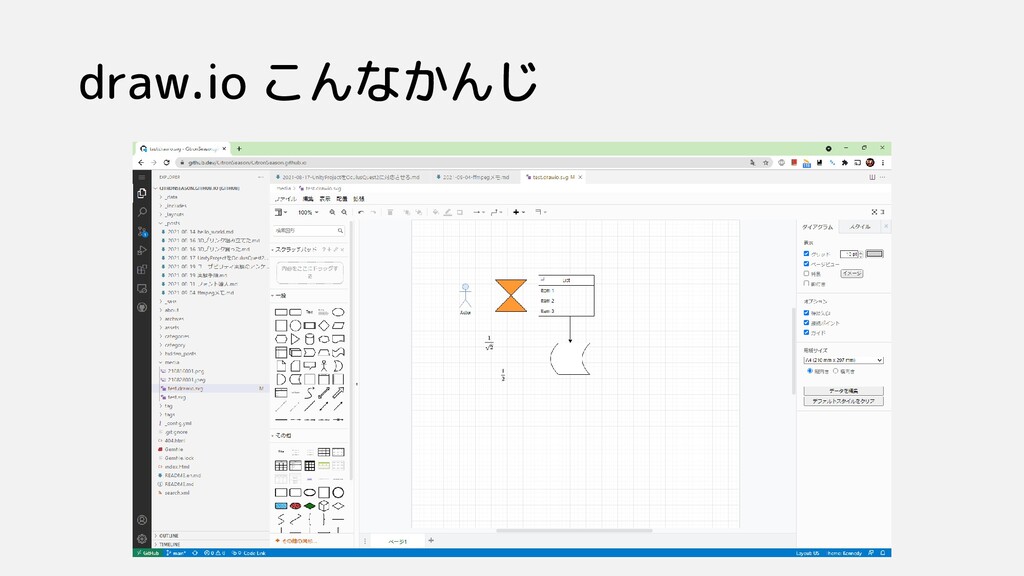This screenshot has height=576, width=1024.
Task: Toggle the グリッド checkbox
Action: [x=807, y=253]
